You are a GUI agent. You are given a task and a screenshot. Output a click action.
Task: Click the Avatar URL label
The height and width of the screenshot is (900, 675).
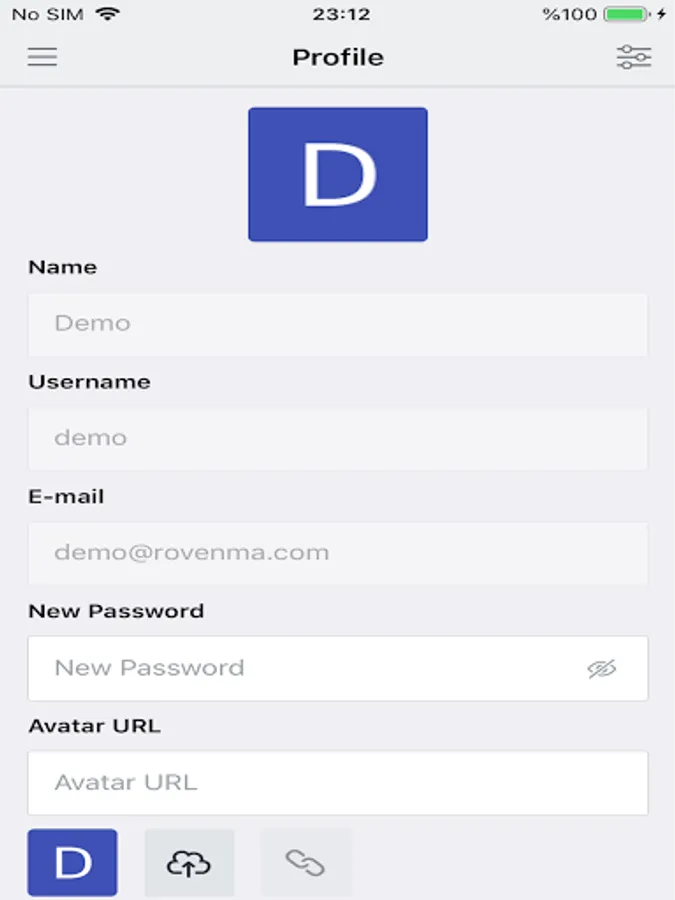(x=95, y=726)
